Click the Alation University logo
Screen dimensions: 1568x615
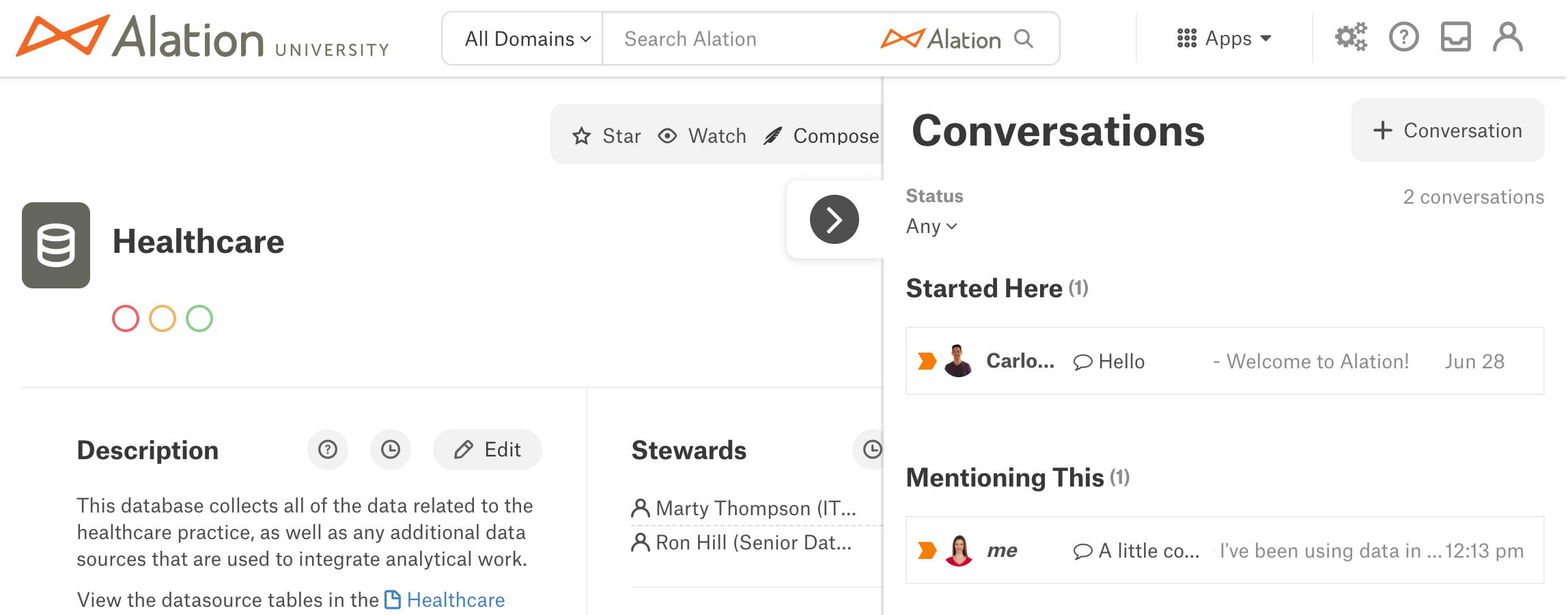tap(203, 38)
